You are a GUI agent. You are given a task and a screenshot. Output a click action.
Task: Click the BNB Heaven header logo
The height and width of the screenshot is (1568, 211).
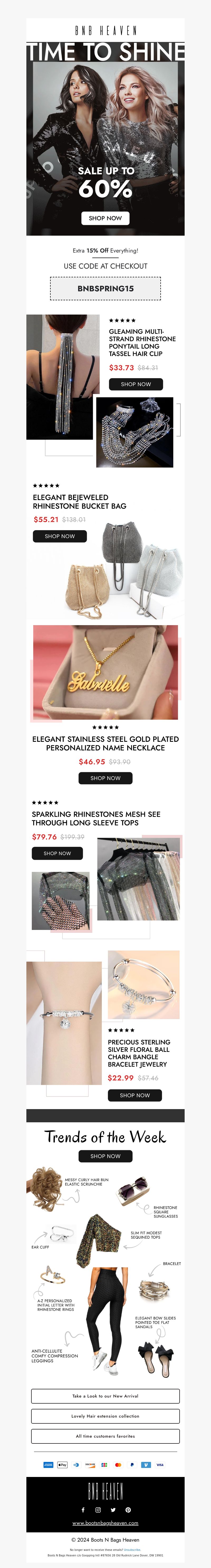click(x=105, y=30)
